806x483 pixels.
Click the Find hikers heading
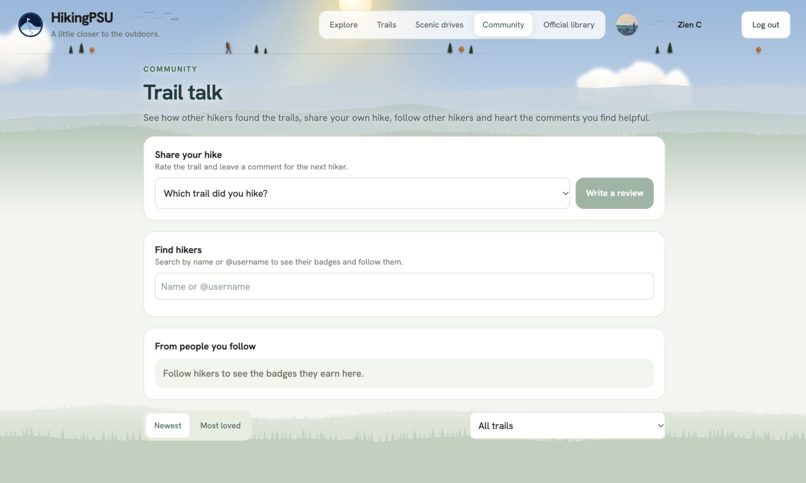point(178,250)
